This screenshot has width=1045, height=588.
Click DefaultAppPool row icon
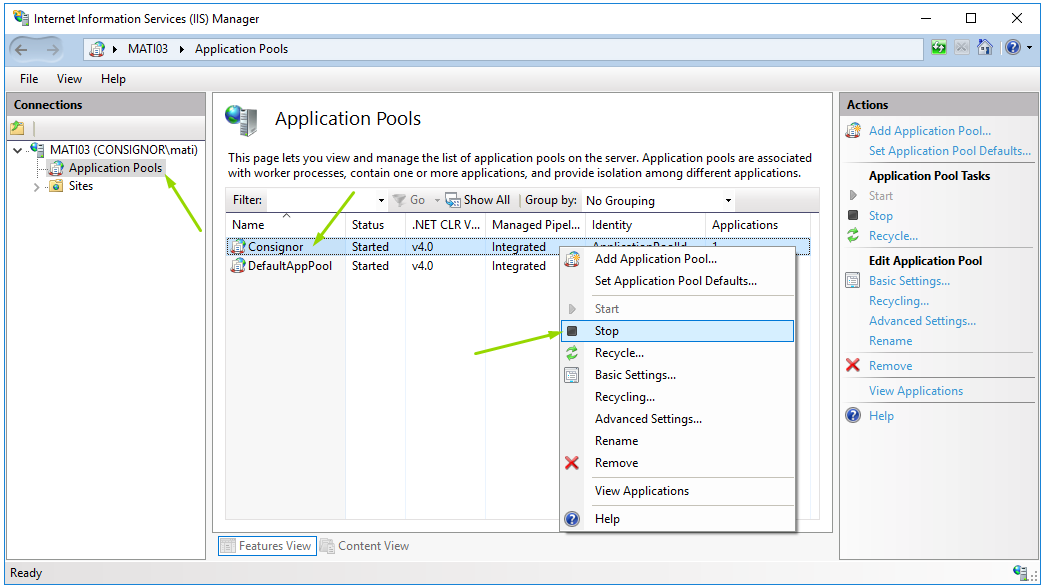pyautogui.click(x=237, y=266)
